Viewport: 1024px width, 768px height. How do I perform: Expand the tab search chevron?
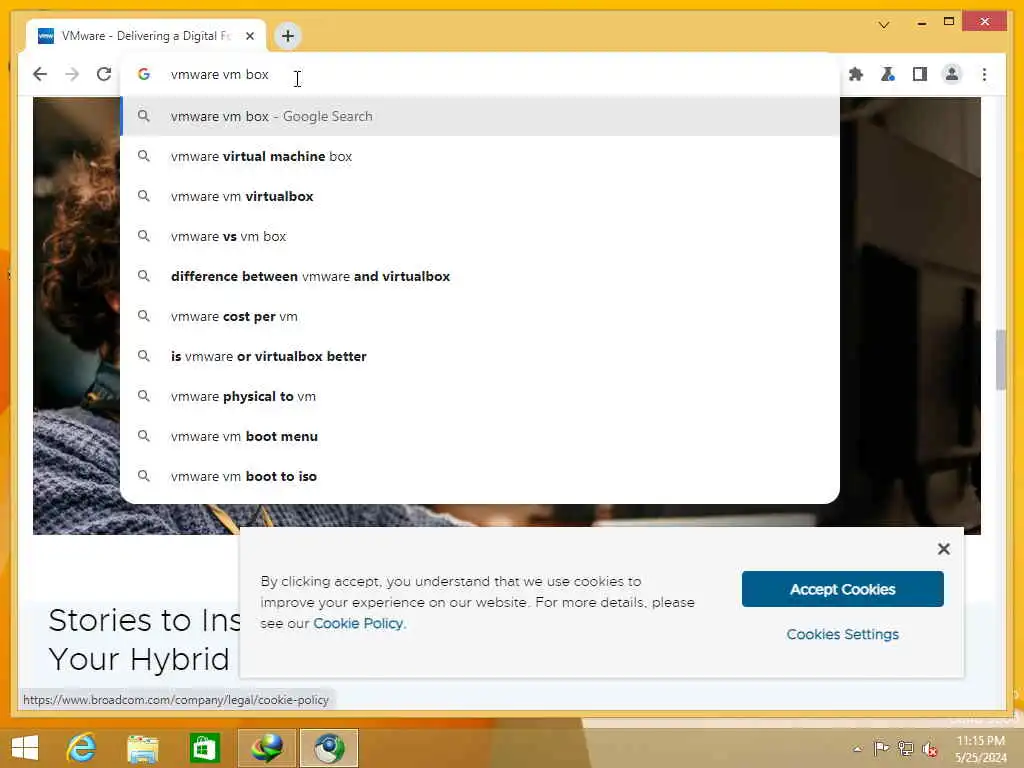pyautogui.click(x=884, y=25)
